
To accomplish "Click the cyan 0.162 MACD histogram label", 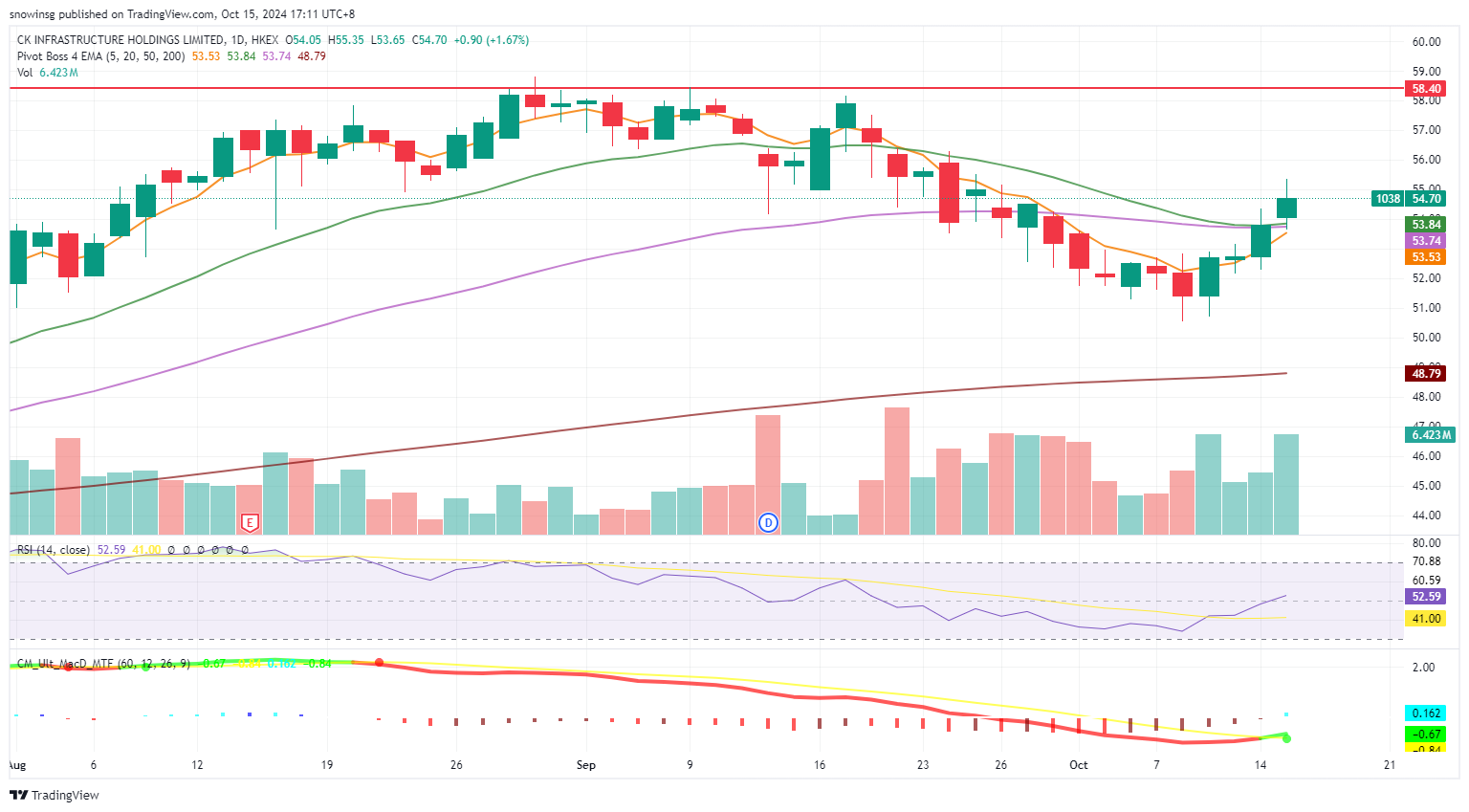I will [x=1425, y=713].
